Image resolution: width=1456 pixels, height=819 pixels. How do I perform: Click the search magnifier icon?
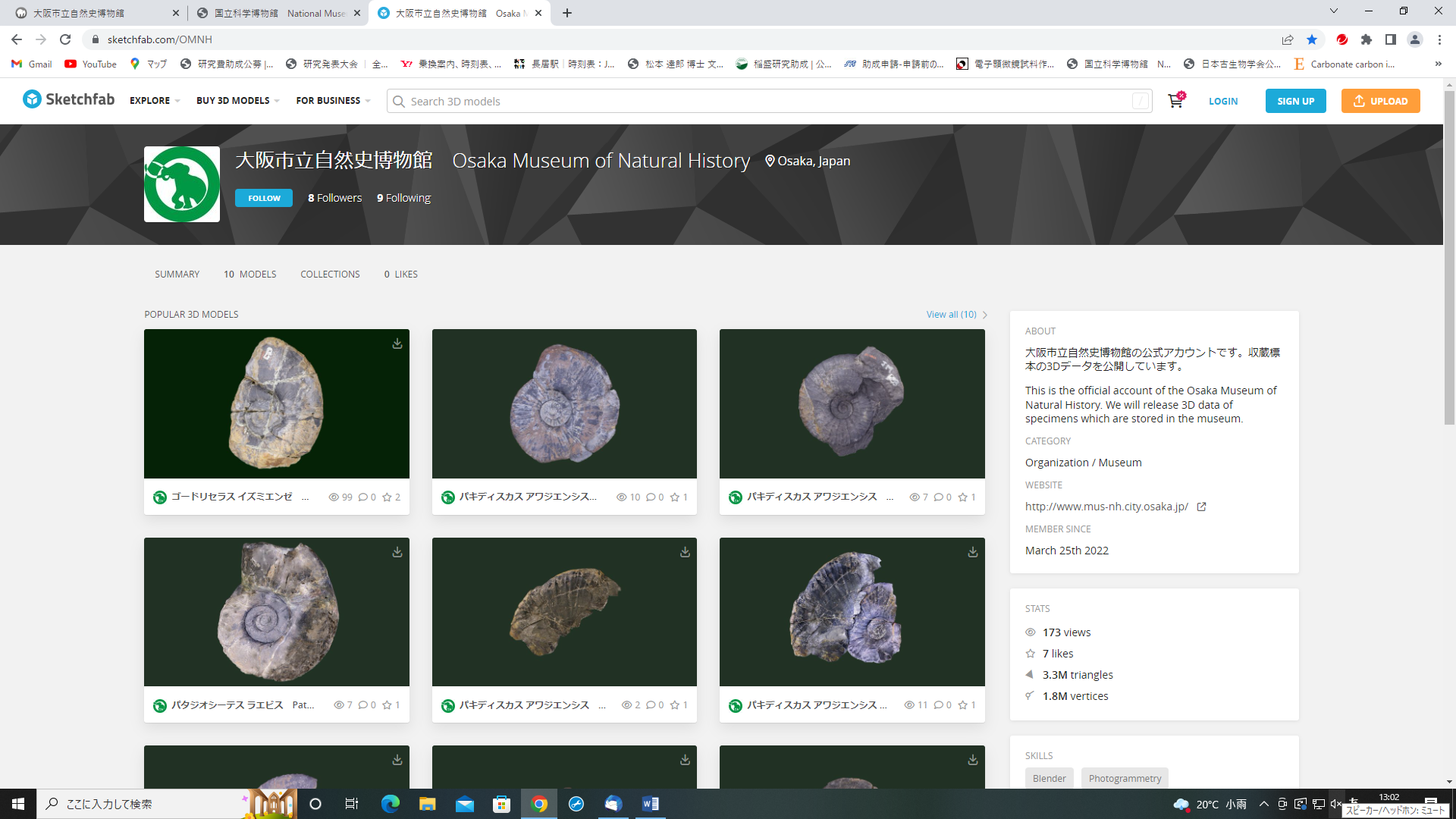pyautogui.click(x=399, y=102)
